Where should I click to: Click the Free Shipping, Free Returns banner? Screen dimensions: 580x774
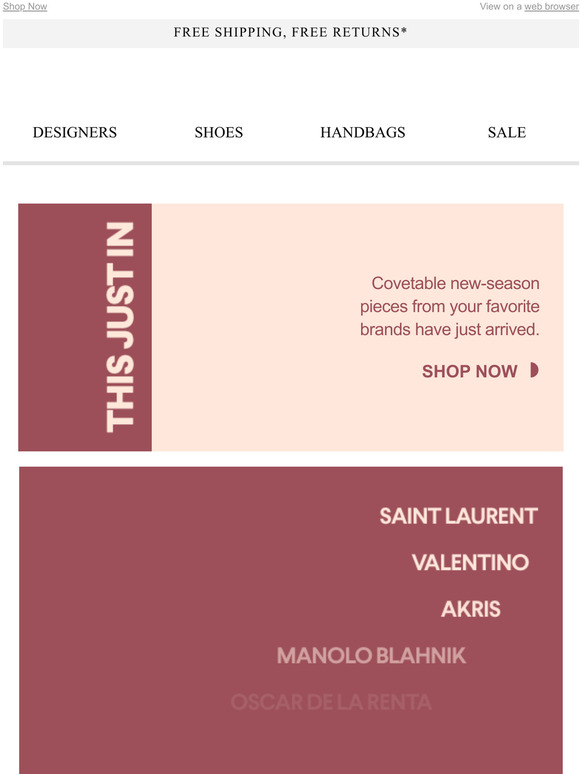coord(290,33)
